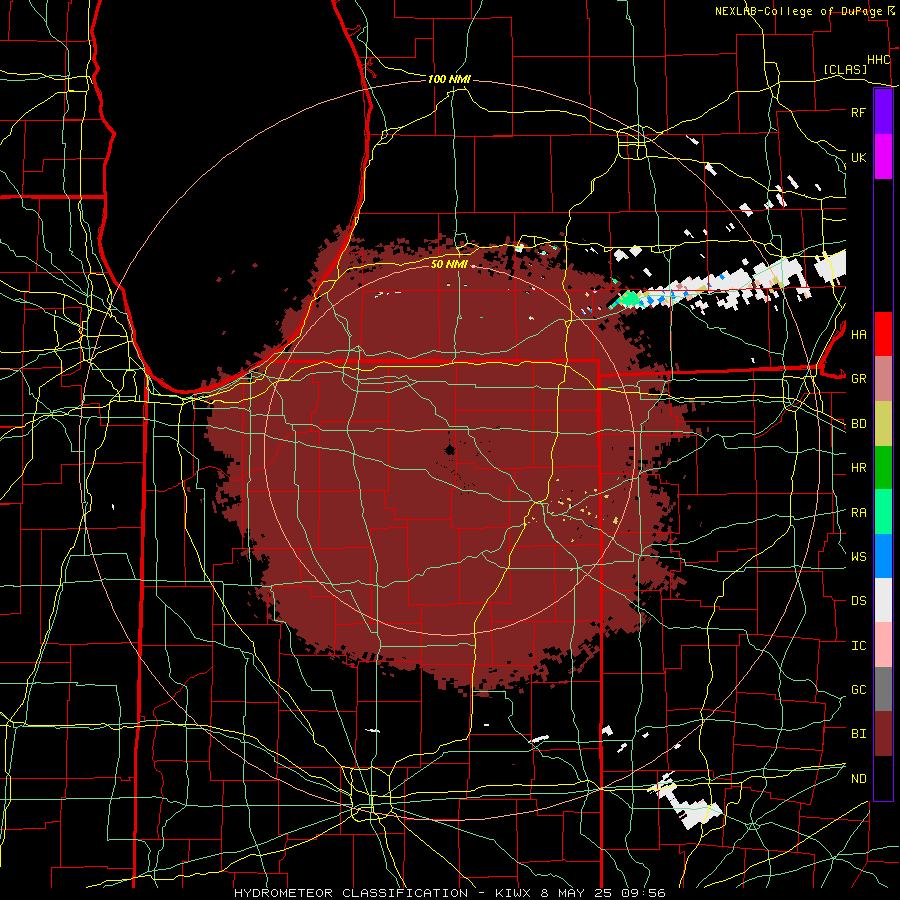The image size is (900, 900).
Task: Click the 50 NMI range ring label
Action: pos(449,264)
